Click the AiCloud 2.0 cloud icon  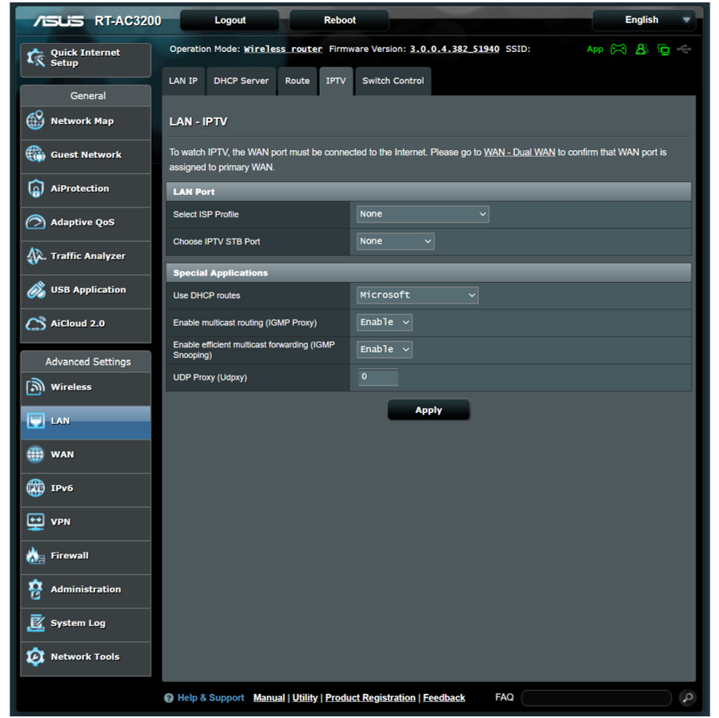click(x=35, y=324)
